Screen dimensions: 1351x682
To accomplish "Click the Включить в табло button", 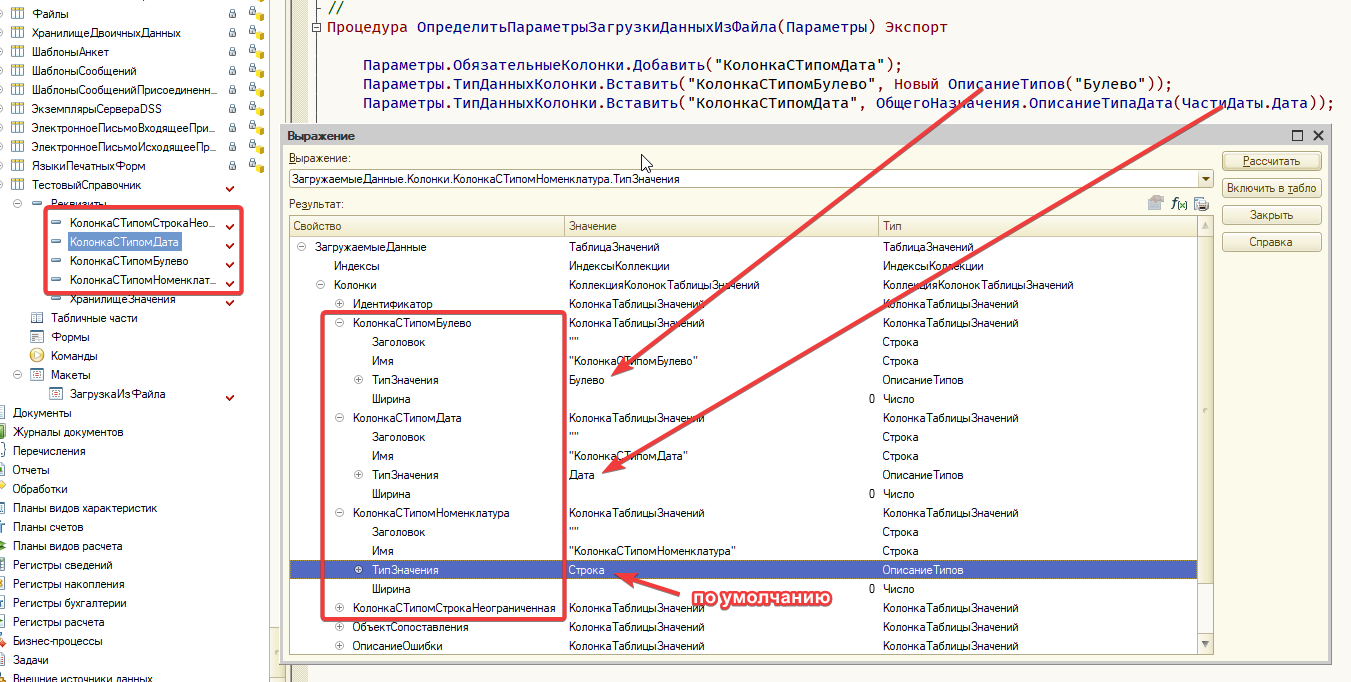I will (x=1271, y=188).
